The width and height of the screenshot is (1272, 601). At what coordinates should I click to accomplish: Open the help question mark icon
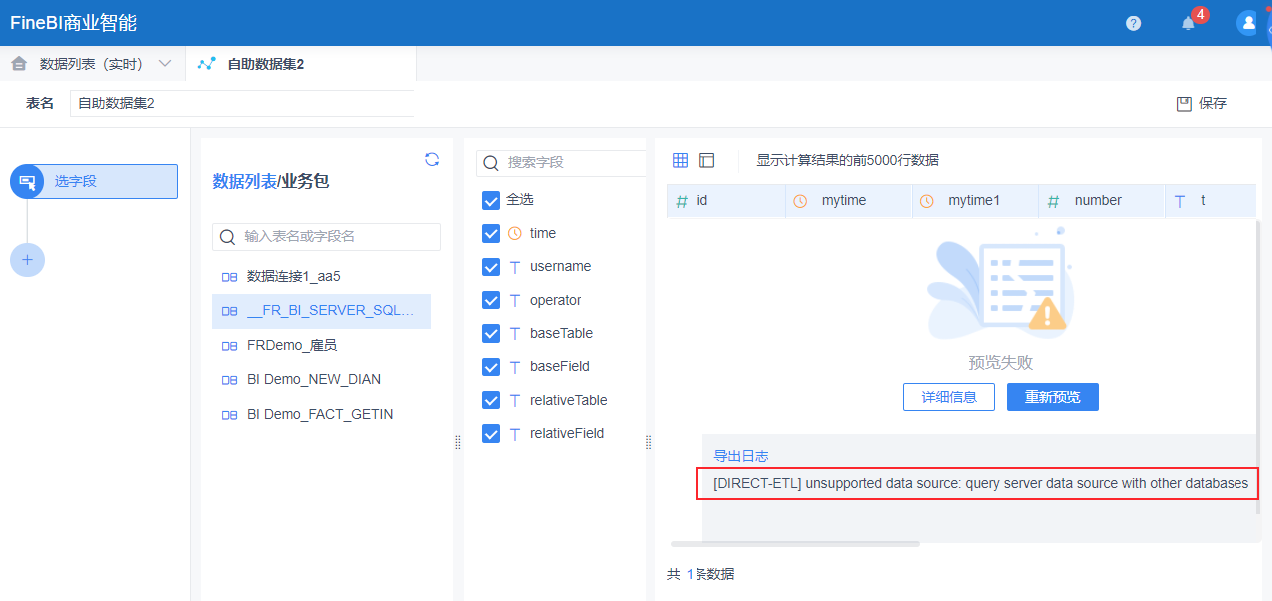click(x=1133, y=23)
